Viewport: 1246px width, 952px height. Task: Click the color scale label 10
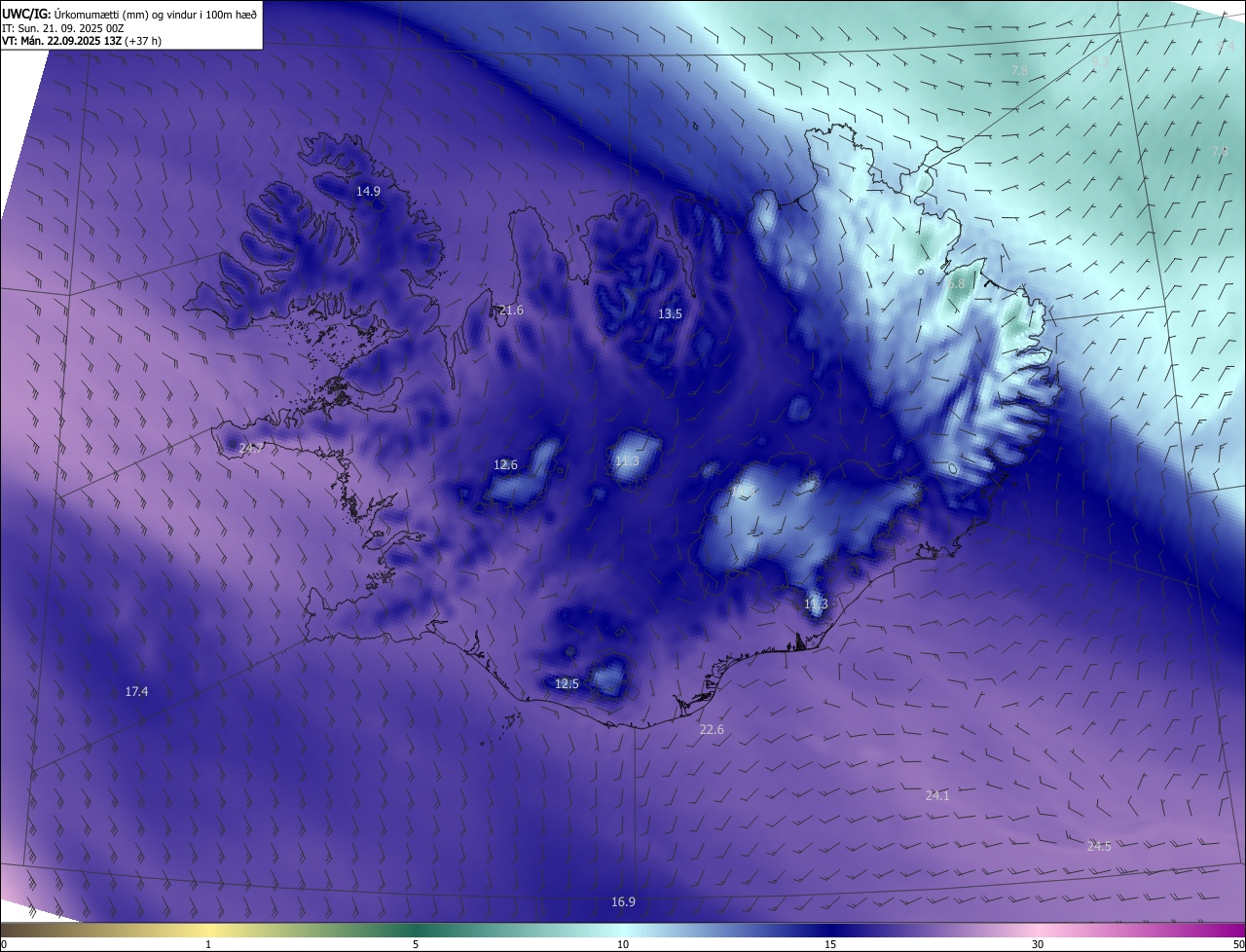coord(623,945)
